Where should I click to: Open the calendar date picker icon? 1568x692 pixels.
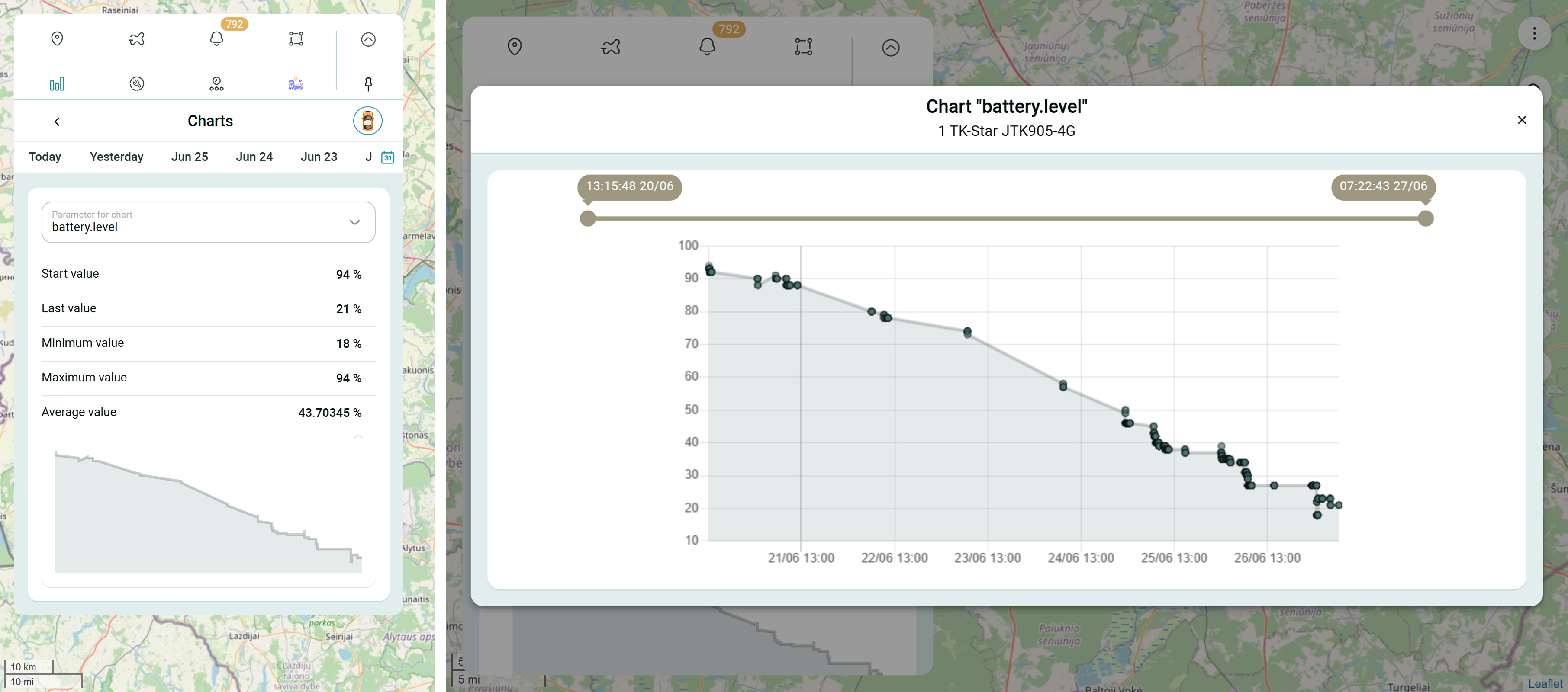click(x=388, y=157)
